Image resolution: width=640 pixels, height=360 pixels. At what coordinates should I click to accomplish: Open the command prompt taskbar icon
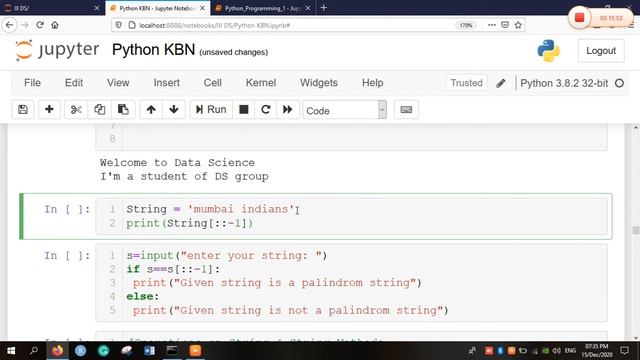172,351
